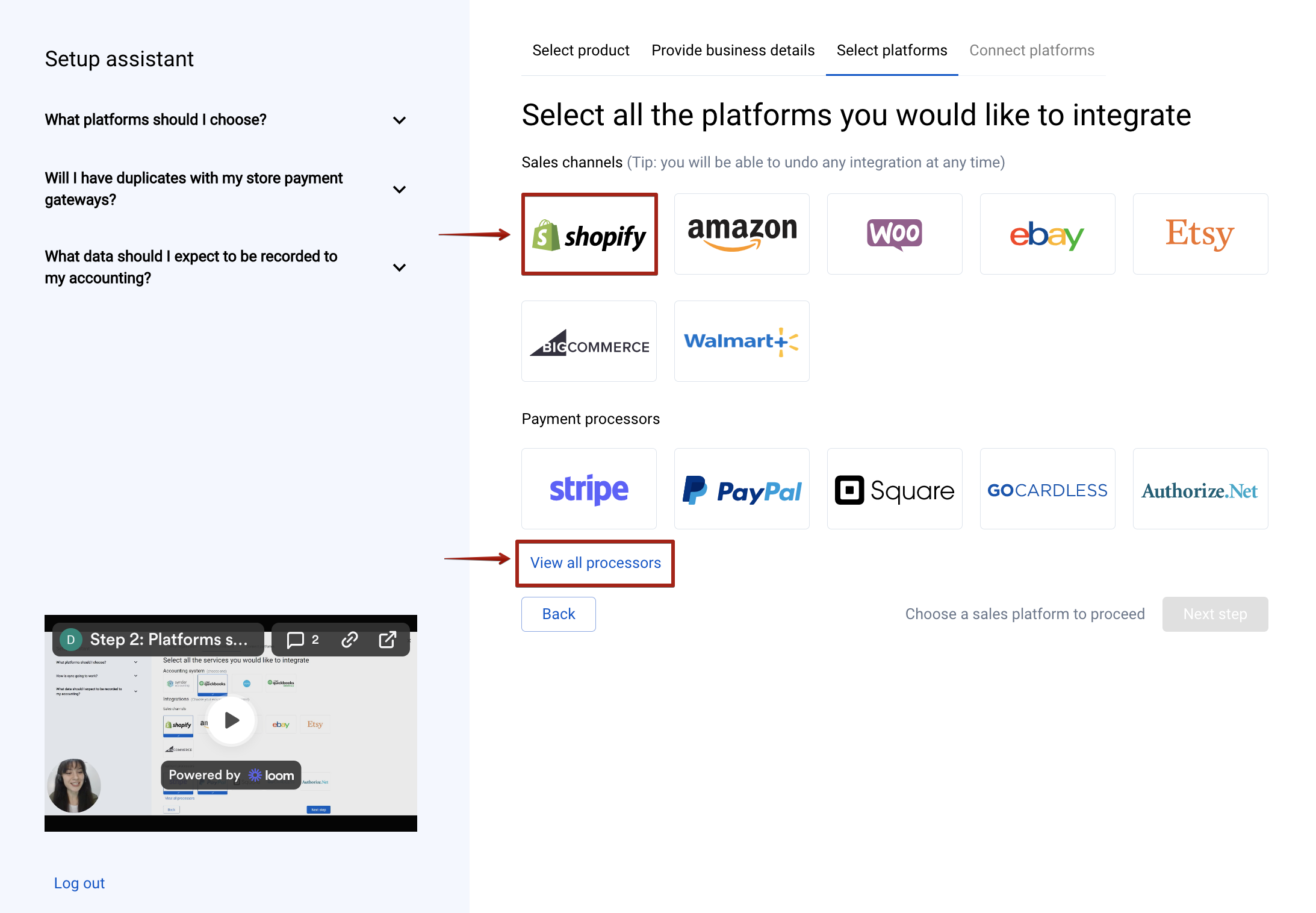
Task: Click the 'View all processors' link
Action: 595,561
